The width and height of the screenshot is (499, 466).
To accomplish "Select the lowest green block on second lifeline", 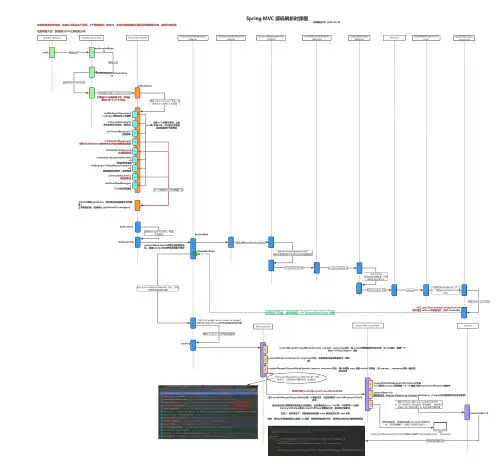I will (x=92, y=93).
